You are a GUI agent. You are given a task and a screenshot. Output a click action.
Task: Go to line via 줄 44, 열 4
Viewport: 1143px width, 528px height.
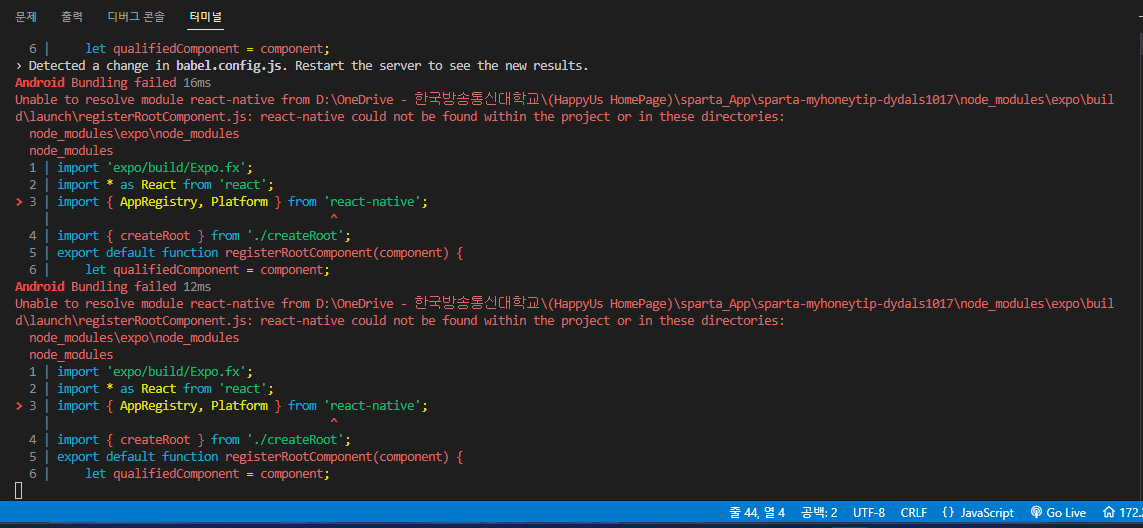(x=756, y=512)
